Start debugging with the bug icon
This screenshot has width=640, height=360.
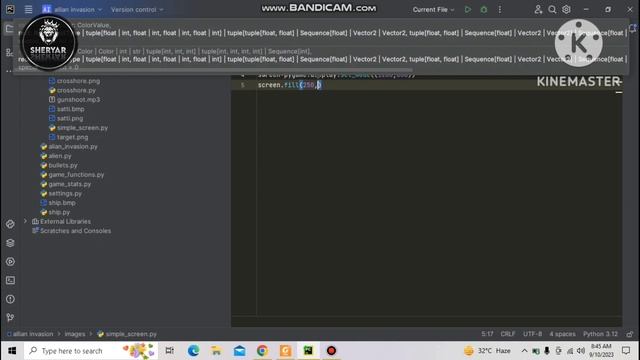tap(484, 9)
